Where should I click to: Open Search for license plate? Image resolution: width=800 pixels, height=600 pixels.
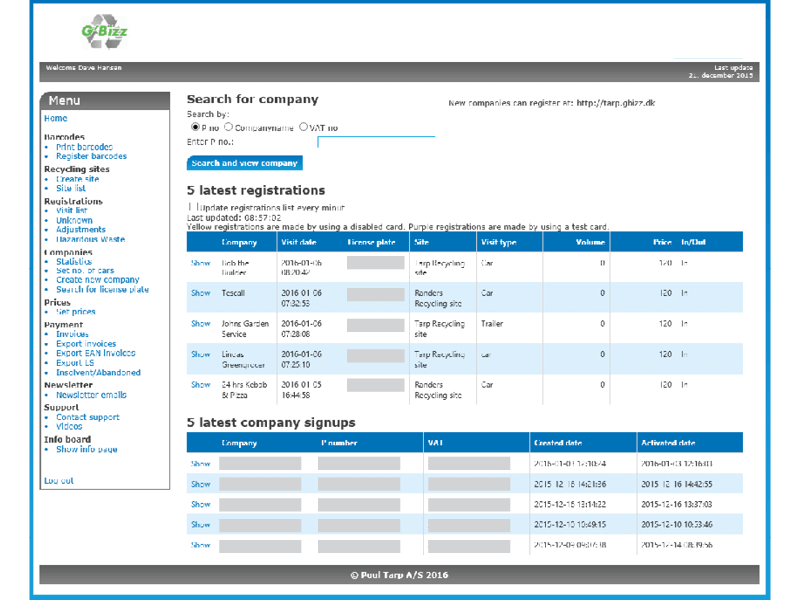coord(102,290)
